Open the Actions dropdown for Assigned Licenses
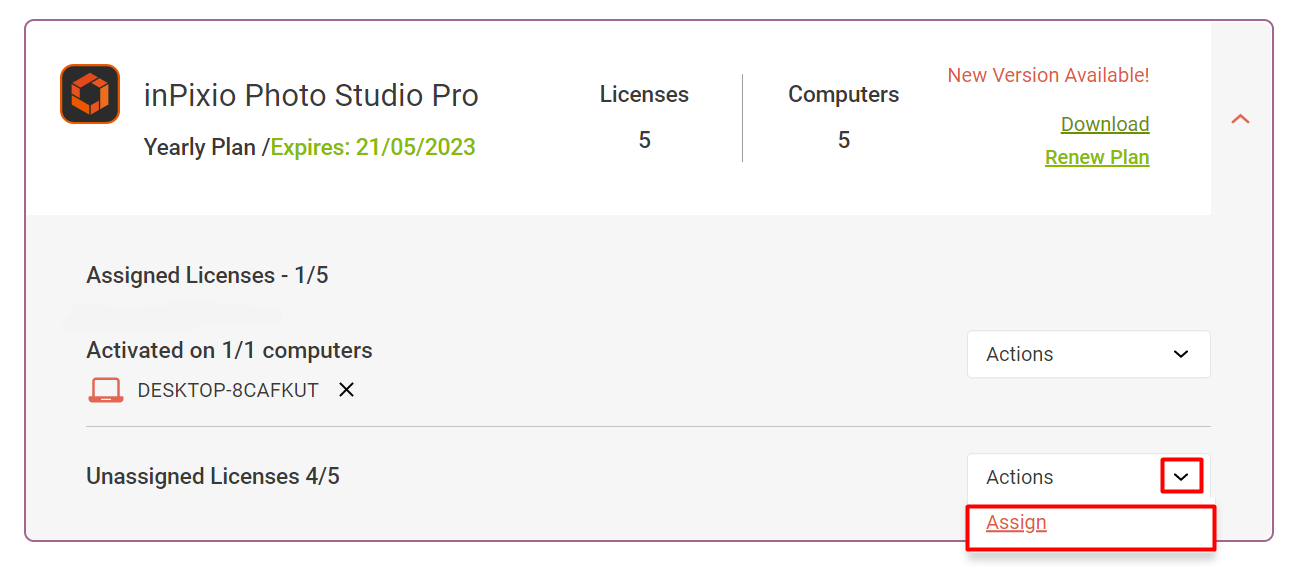 point(1088,354)
